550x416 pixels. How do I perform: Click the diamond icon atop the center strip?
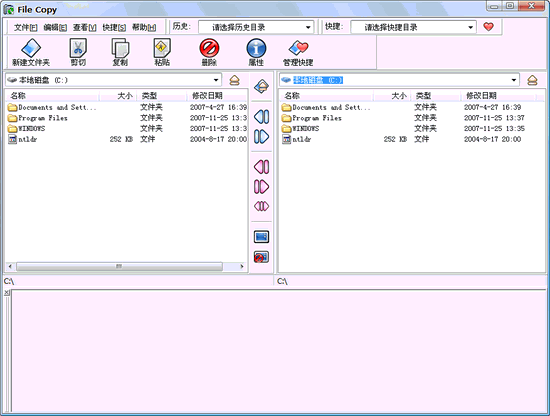click(262, 86)
